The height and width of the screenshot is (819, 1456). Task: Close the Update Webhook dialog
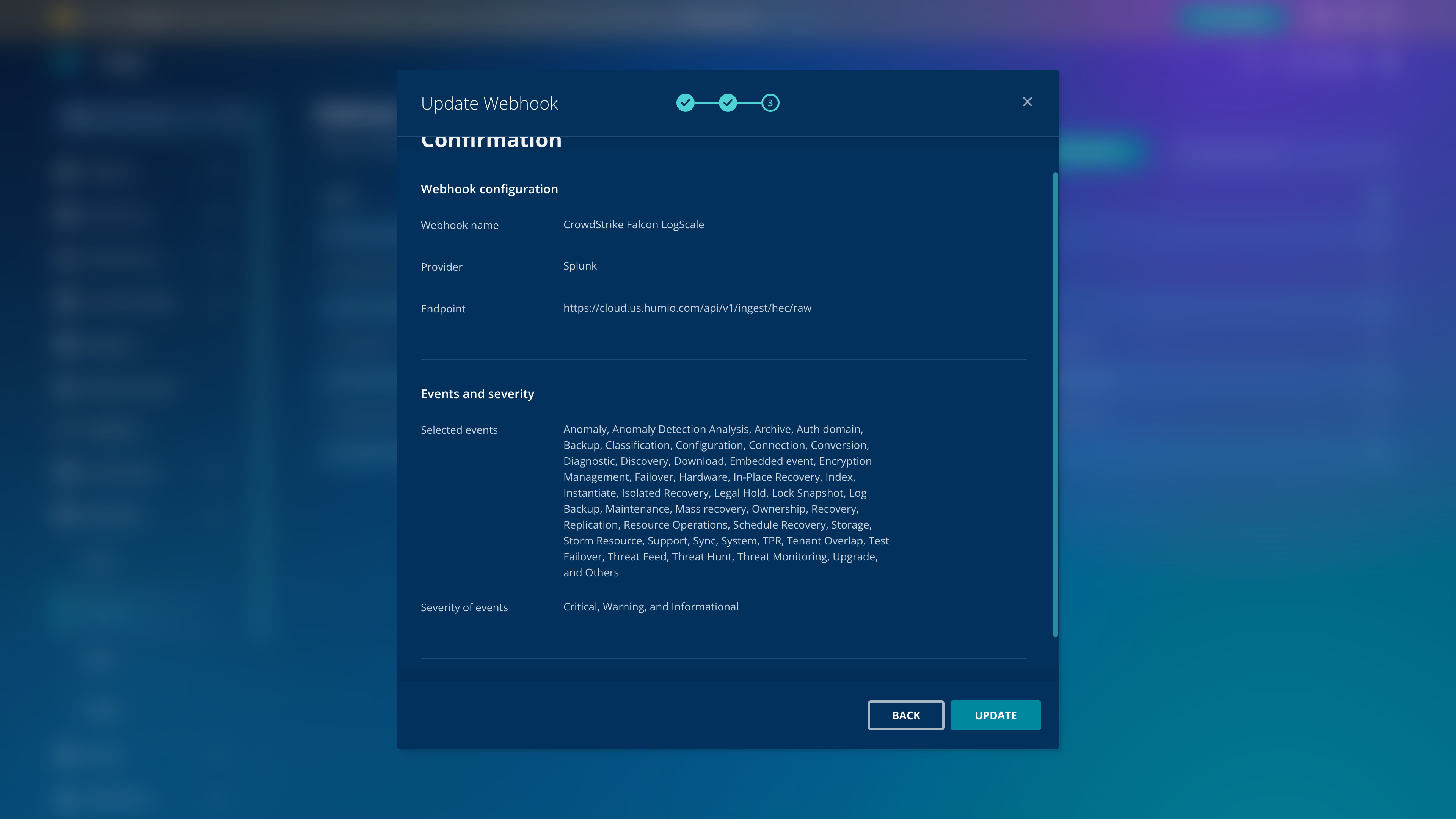pos(1027,102)
